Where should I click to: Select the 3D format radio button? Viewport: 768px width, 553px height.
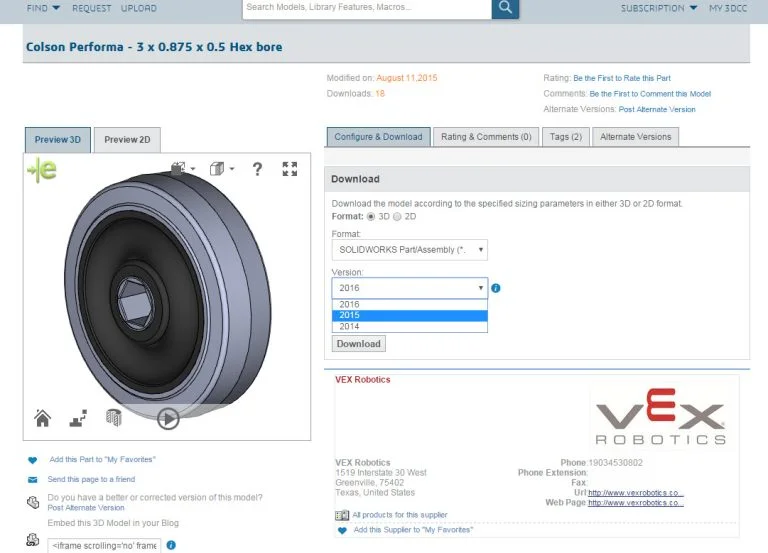[x=372, y=216]
